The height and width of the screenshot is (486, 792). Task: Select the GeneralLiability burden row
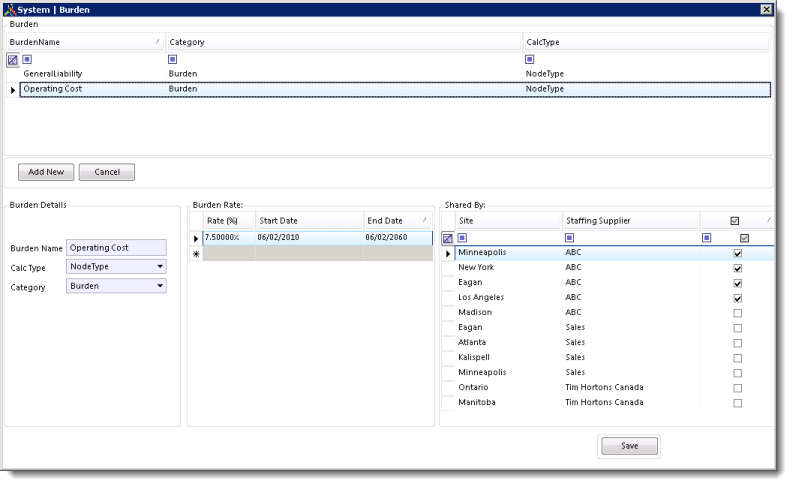click(x=52, y=74)
